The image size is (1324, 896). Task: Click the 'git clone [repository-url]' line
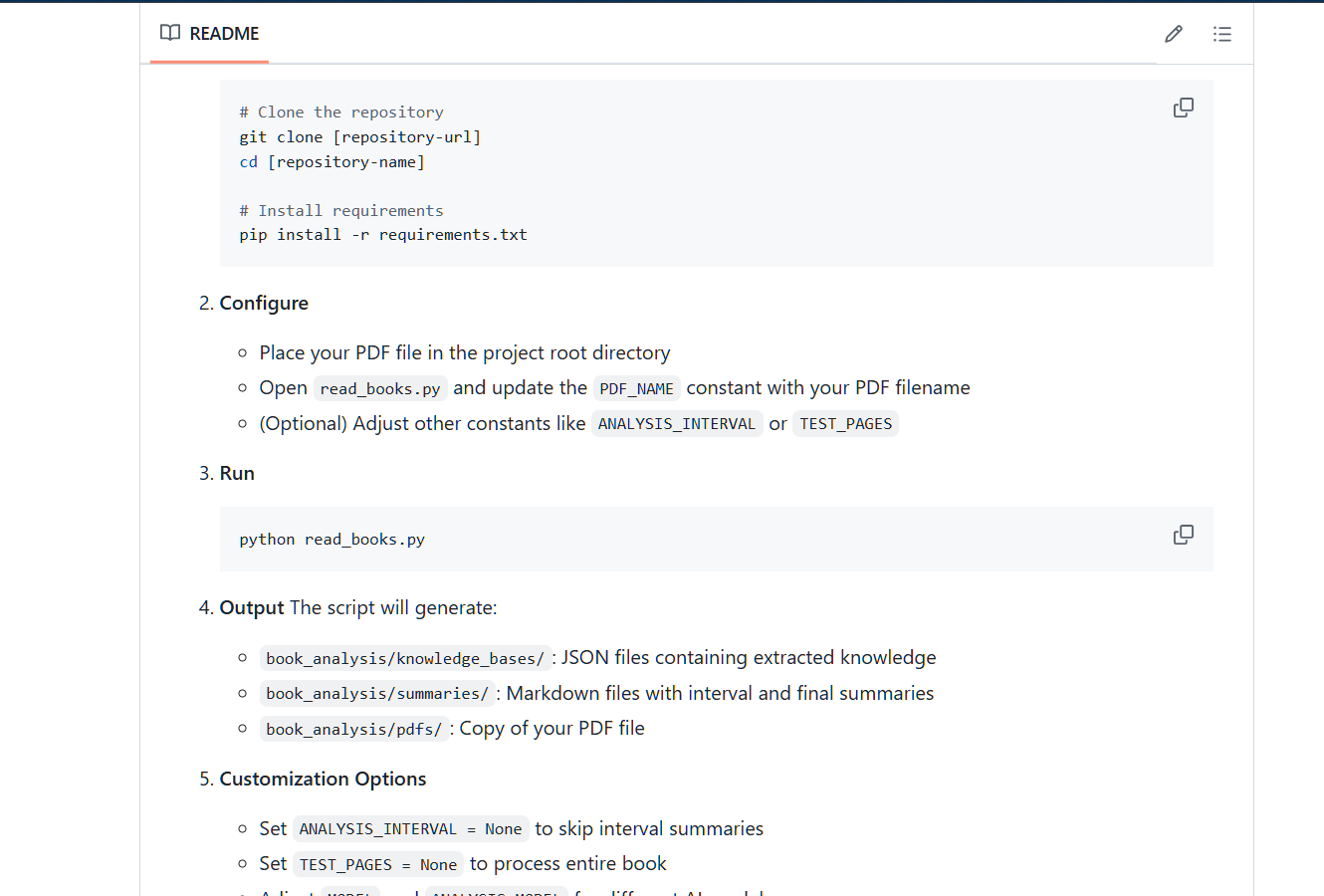tap(360, 137)
